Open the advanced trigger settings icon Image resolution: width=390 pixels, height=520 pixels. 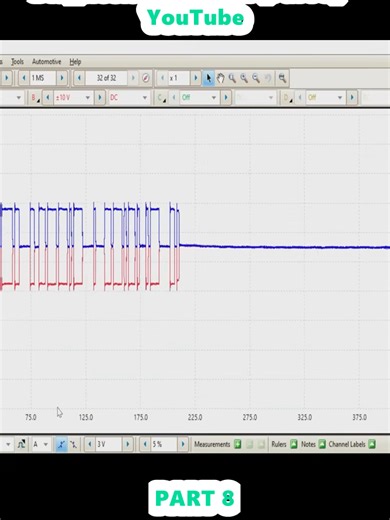[21, 444]
